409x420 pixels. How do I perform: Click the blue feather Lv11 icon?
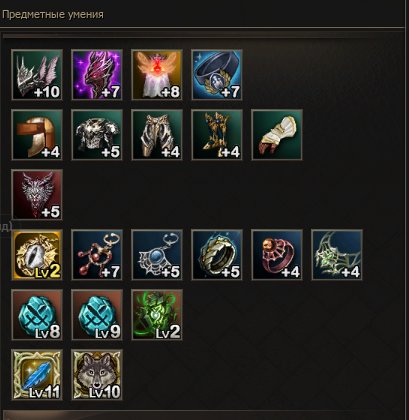[37, 375]
